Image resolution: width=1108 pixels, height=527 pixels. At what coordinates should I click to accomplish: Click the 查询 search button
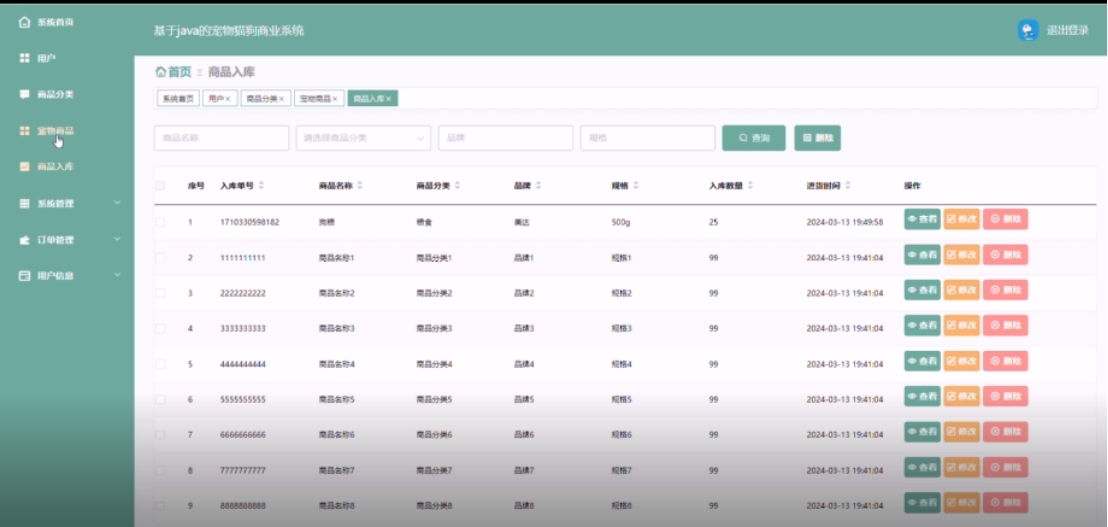pyautogui.click(x=754, y=138)
